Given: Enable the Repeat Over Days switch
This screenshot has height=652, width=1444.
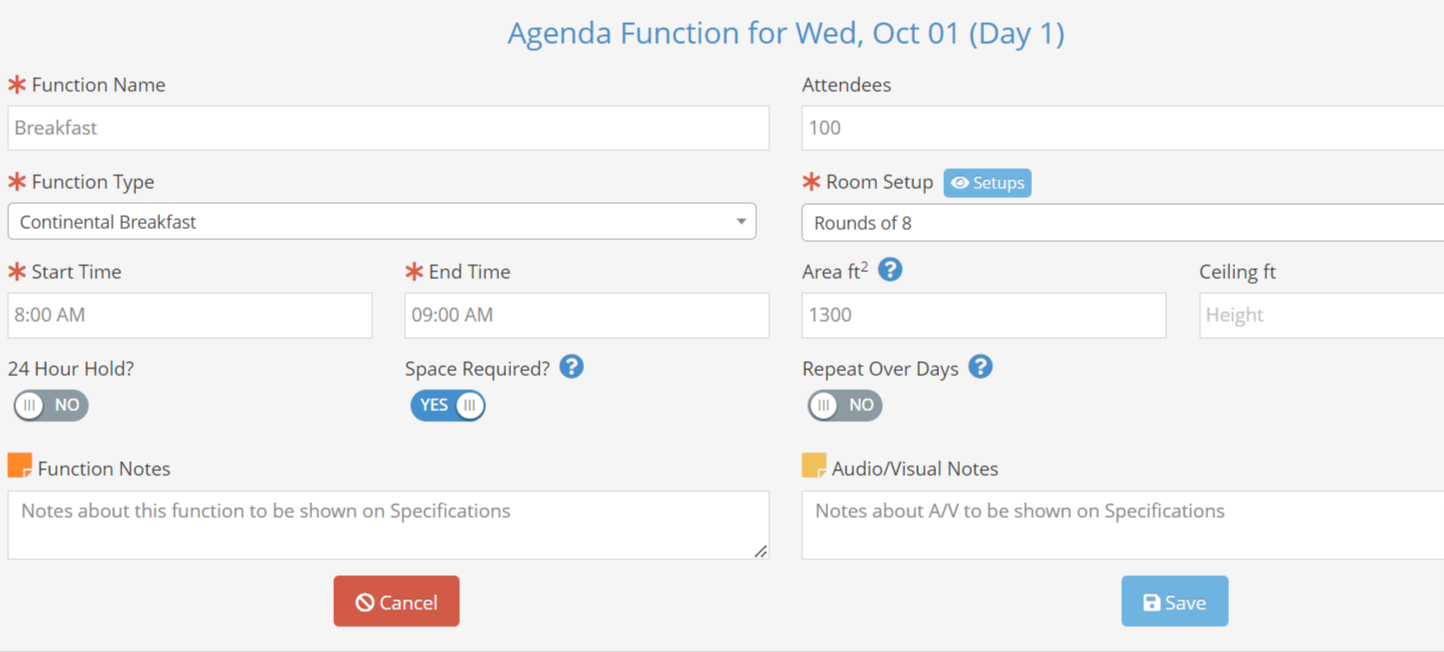Looking at the screenshot, I should [x=845, y=405].
